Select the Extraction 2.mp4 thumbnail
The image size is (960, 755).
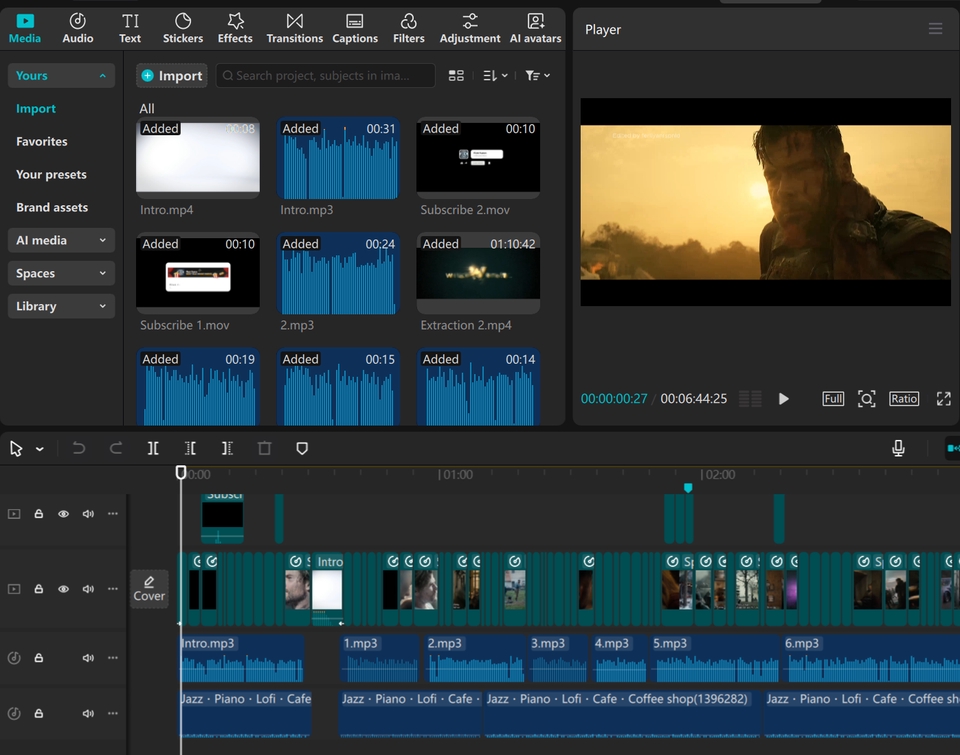478,273
